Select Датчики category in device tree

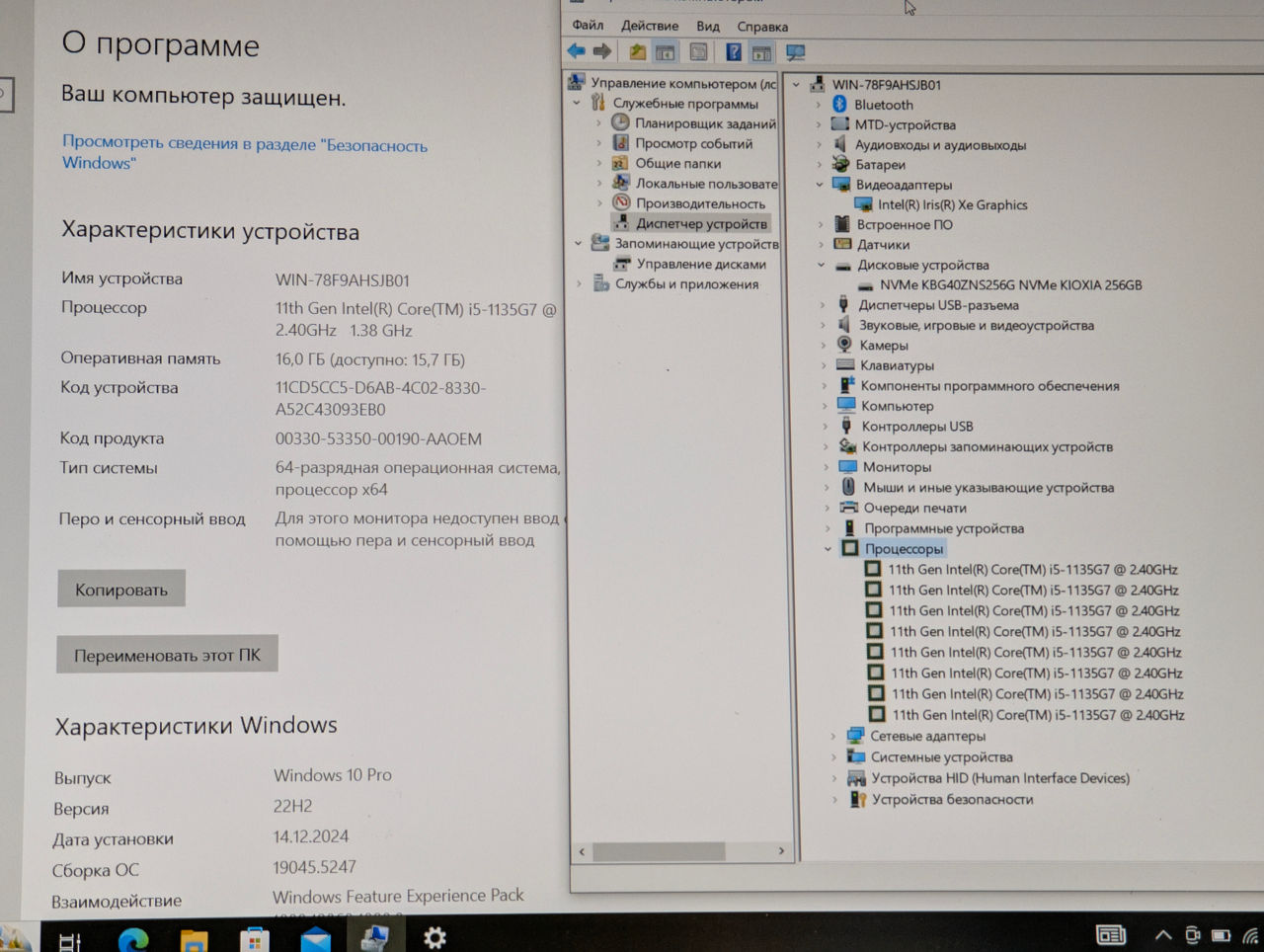883,245
